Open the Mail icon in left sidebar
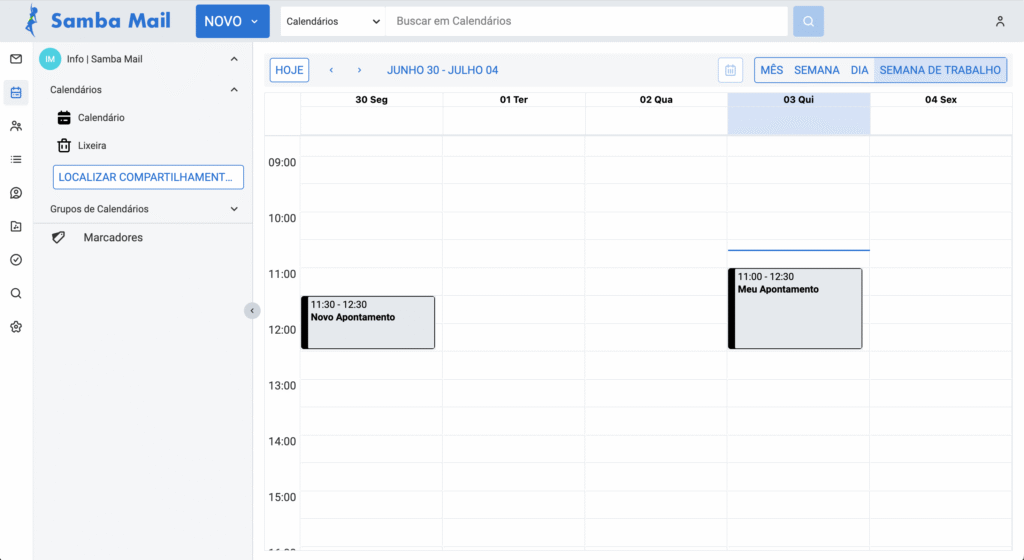The width and height of the screenshot is (1024, 560). pyautogui.click(x=16, y=59)
